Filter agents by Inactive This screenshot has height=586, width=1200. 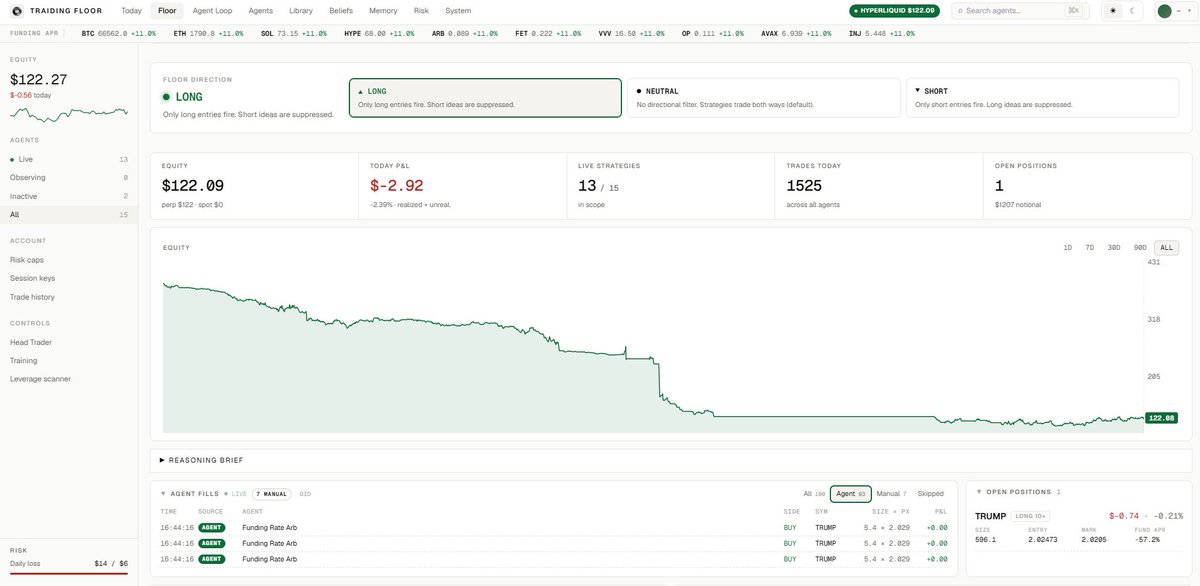(x=69, y=196)
